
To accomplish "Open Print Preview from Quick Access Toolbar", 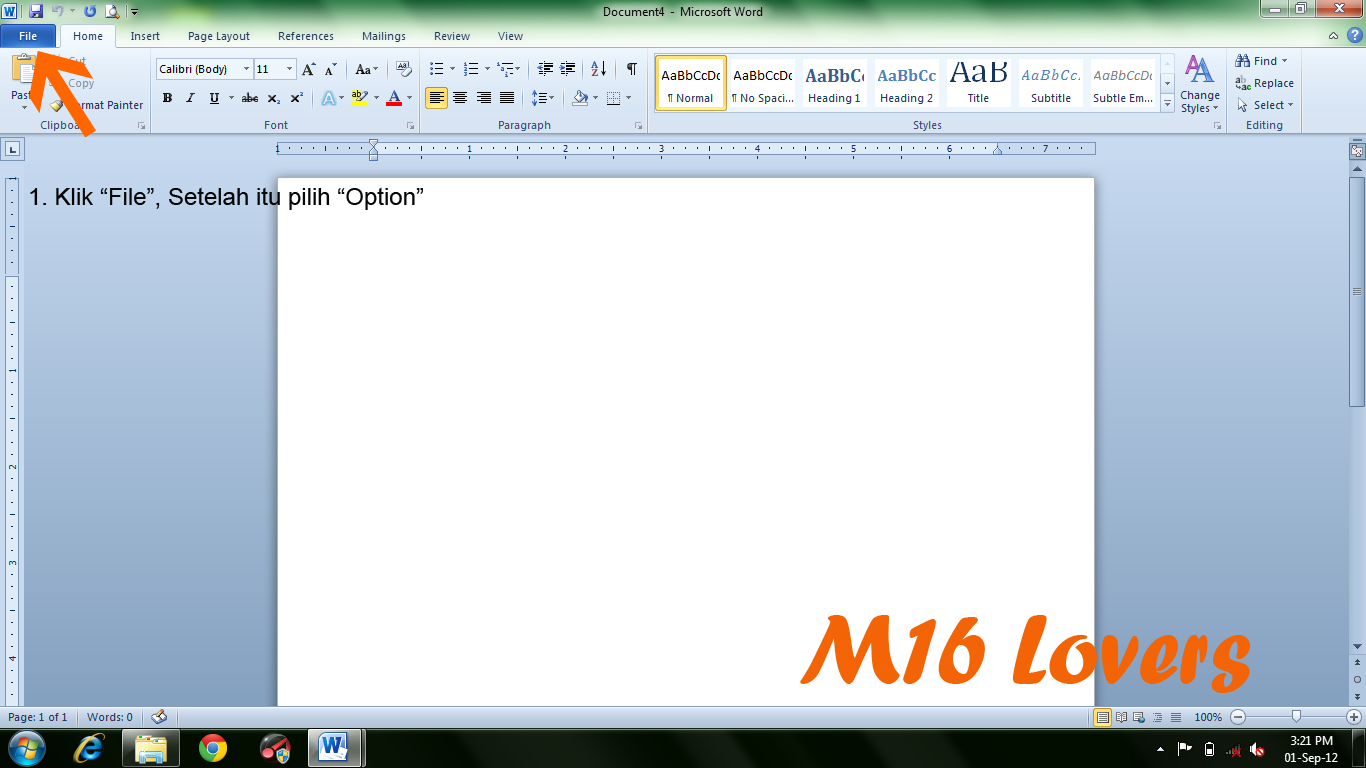I will [x=112, y=11].
